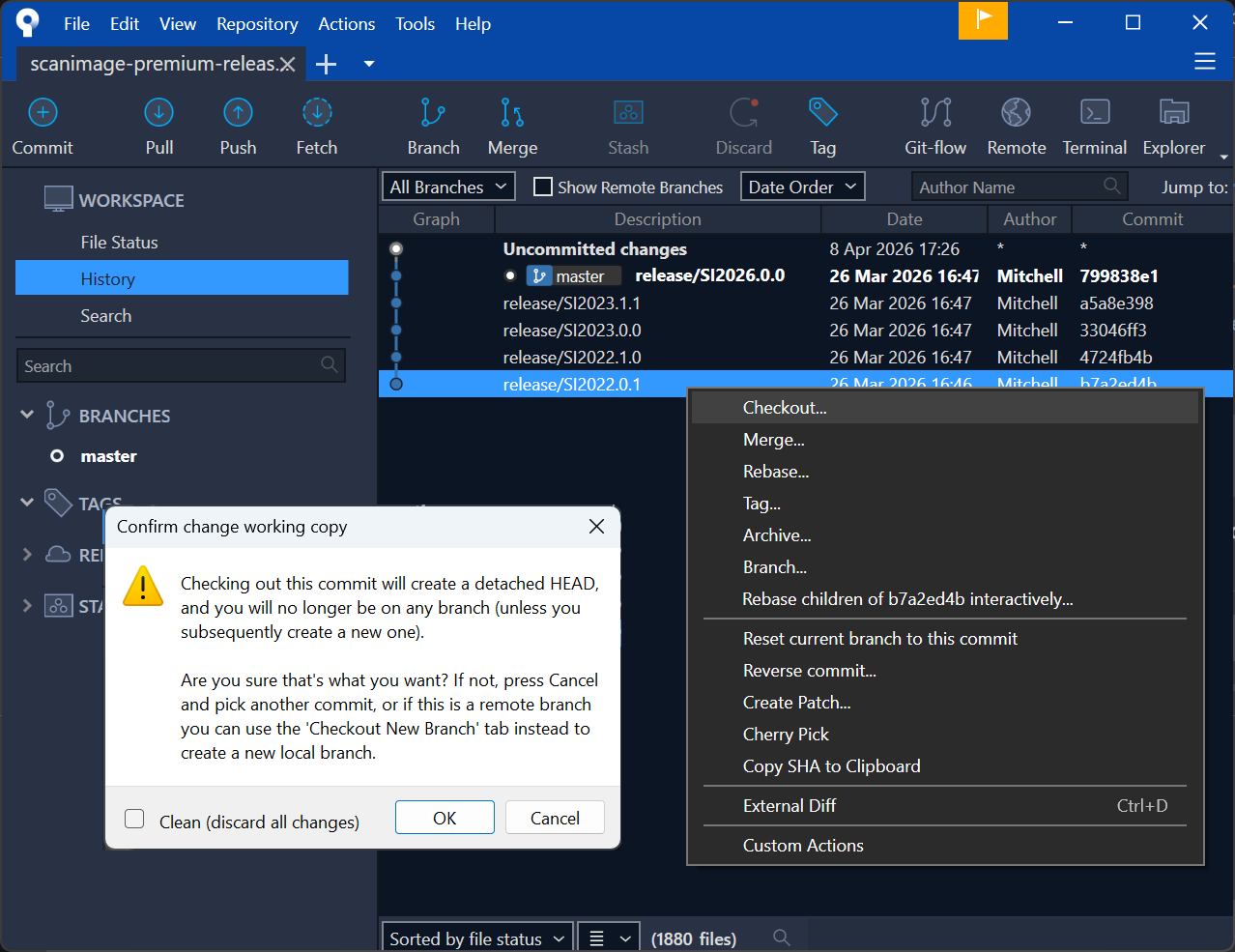This screenshot has height=952, width=1235.
Task: Open the Sorted by file status dropdown
Action: pyautogui.click(x=477, y=938)
